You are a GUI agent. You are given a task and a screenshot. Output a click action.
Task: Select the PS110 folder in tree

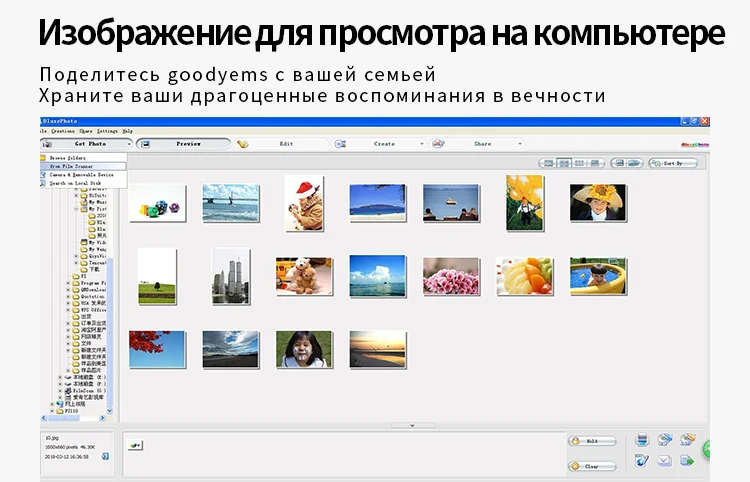pos(67,411)
